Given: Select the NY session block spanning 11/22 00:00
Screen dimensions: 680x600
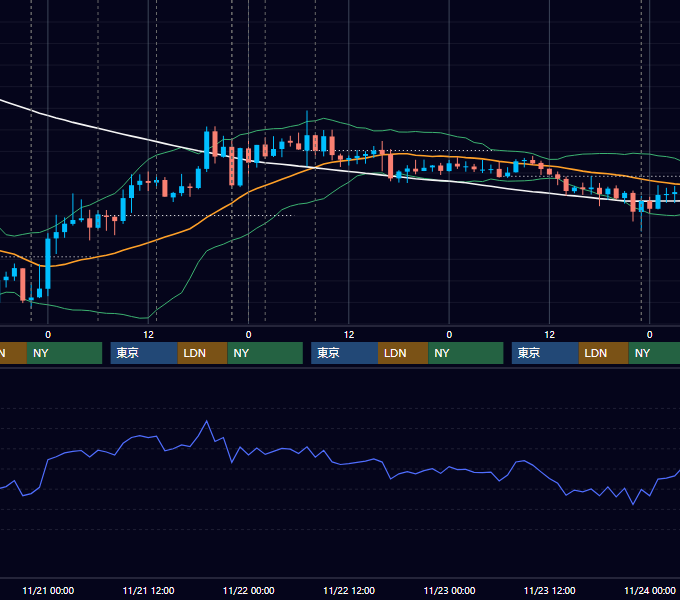Looking at the screenshot, I should click(x=265, y=353).
